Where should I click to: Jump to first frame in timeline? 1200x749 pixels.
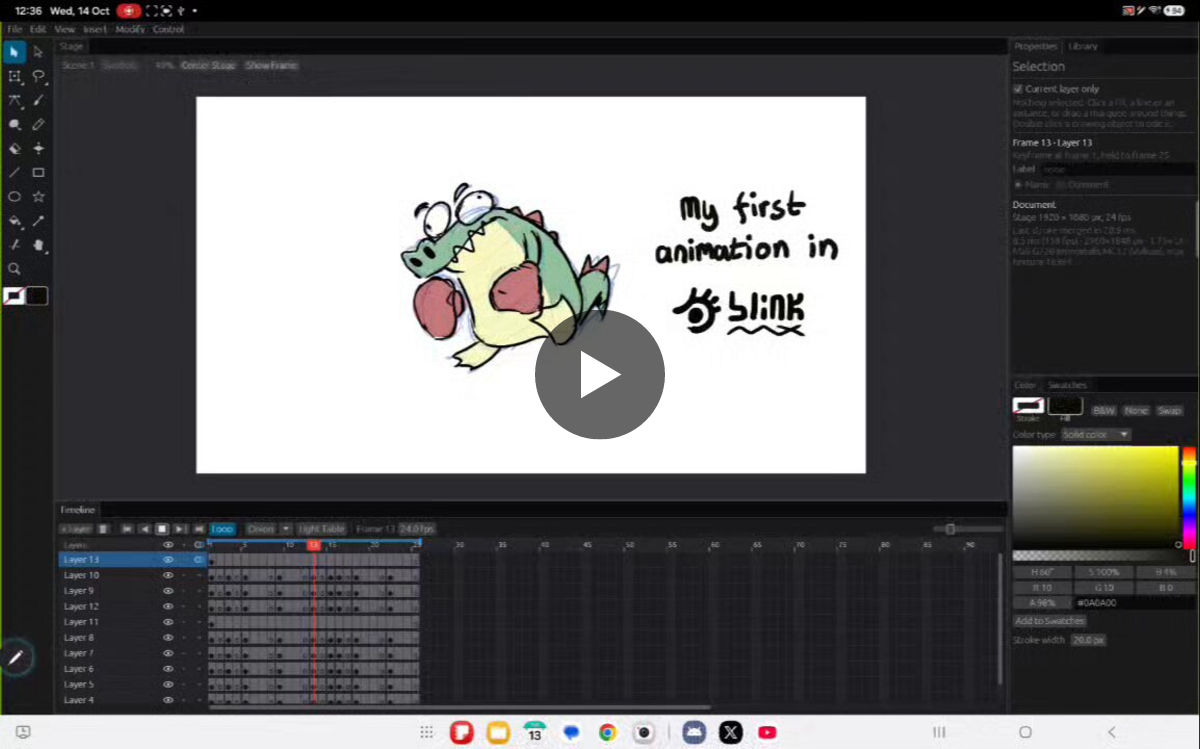(x=127, y=528)
